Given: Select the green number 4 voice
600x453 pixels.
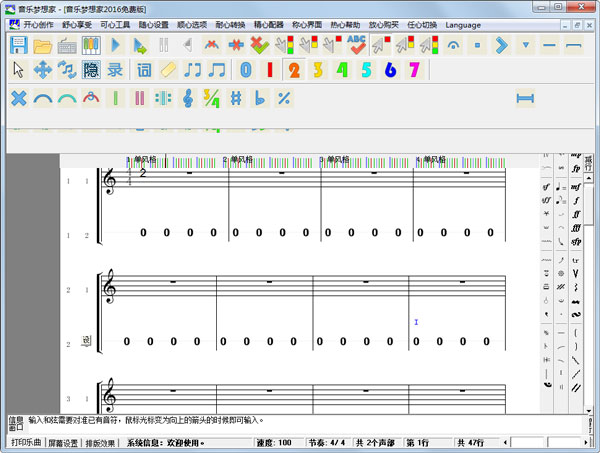Looking at the screenshot, I should (x=342, y=70).
